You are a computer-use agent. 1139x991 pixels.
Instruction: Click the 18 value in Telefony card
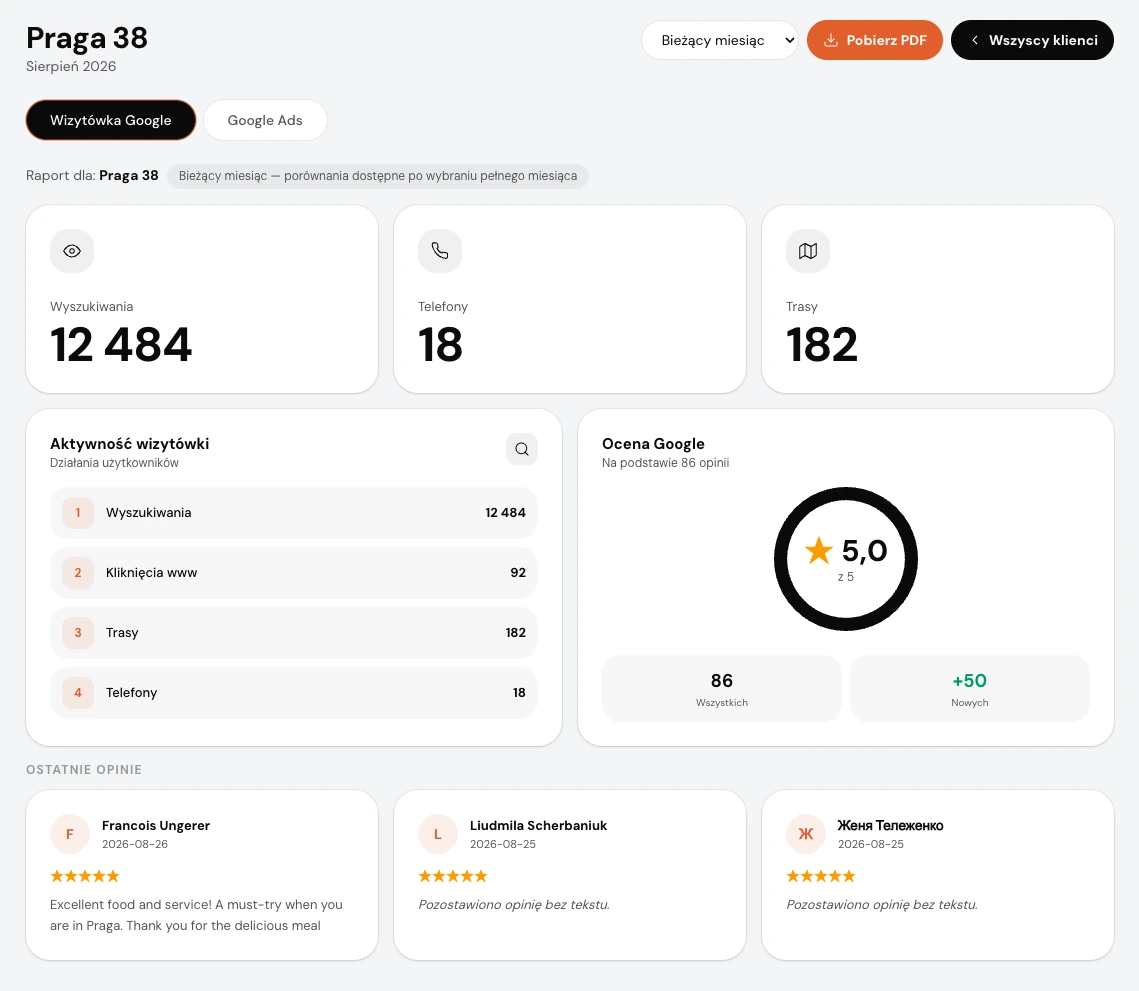coord(440,344)
